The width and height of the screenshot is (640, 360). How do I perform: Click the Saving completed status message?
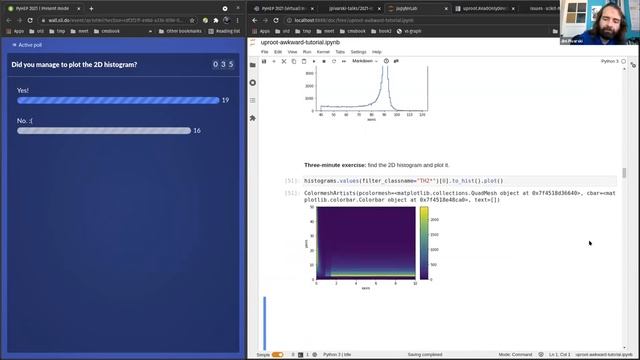(424, 355)
